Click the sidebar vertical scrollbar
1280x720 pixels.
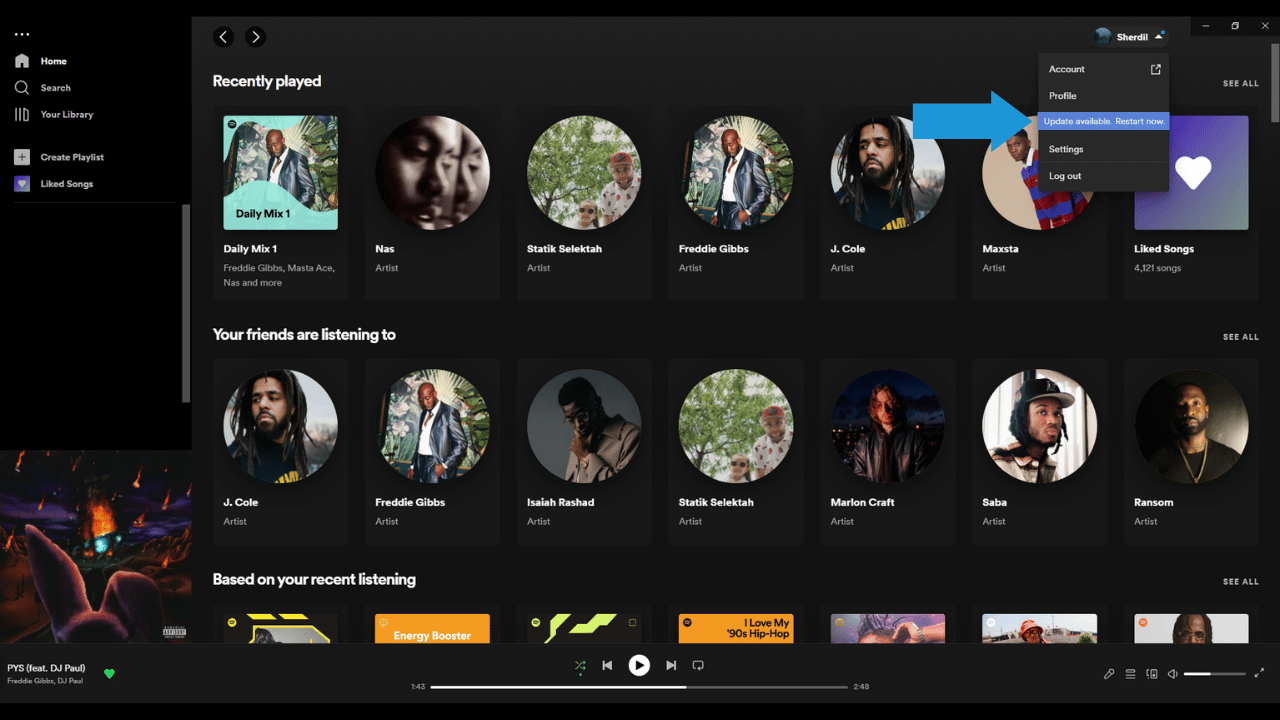(186, 302)
